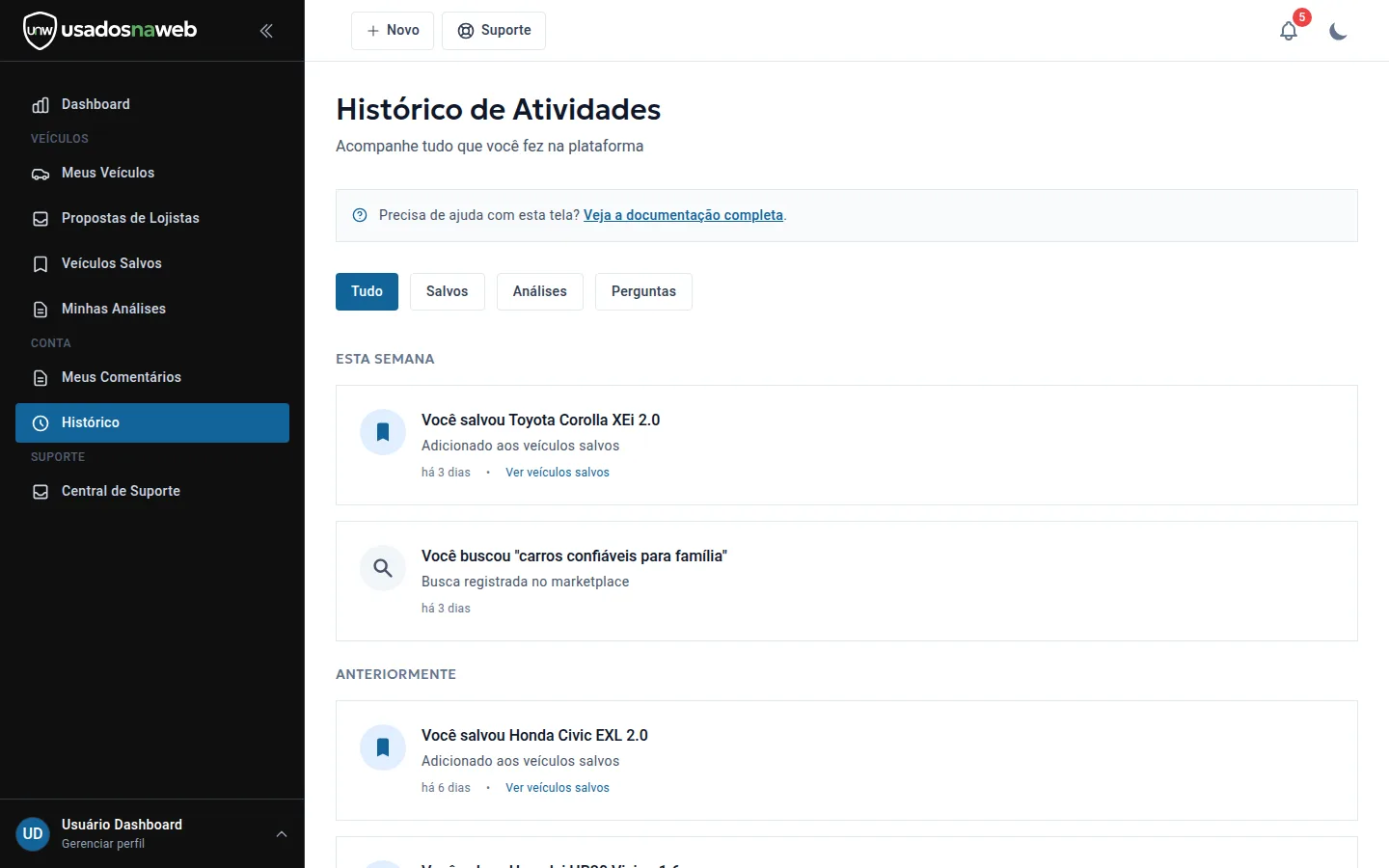Click the help question-mark icon in banner

click(360, 215)
